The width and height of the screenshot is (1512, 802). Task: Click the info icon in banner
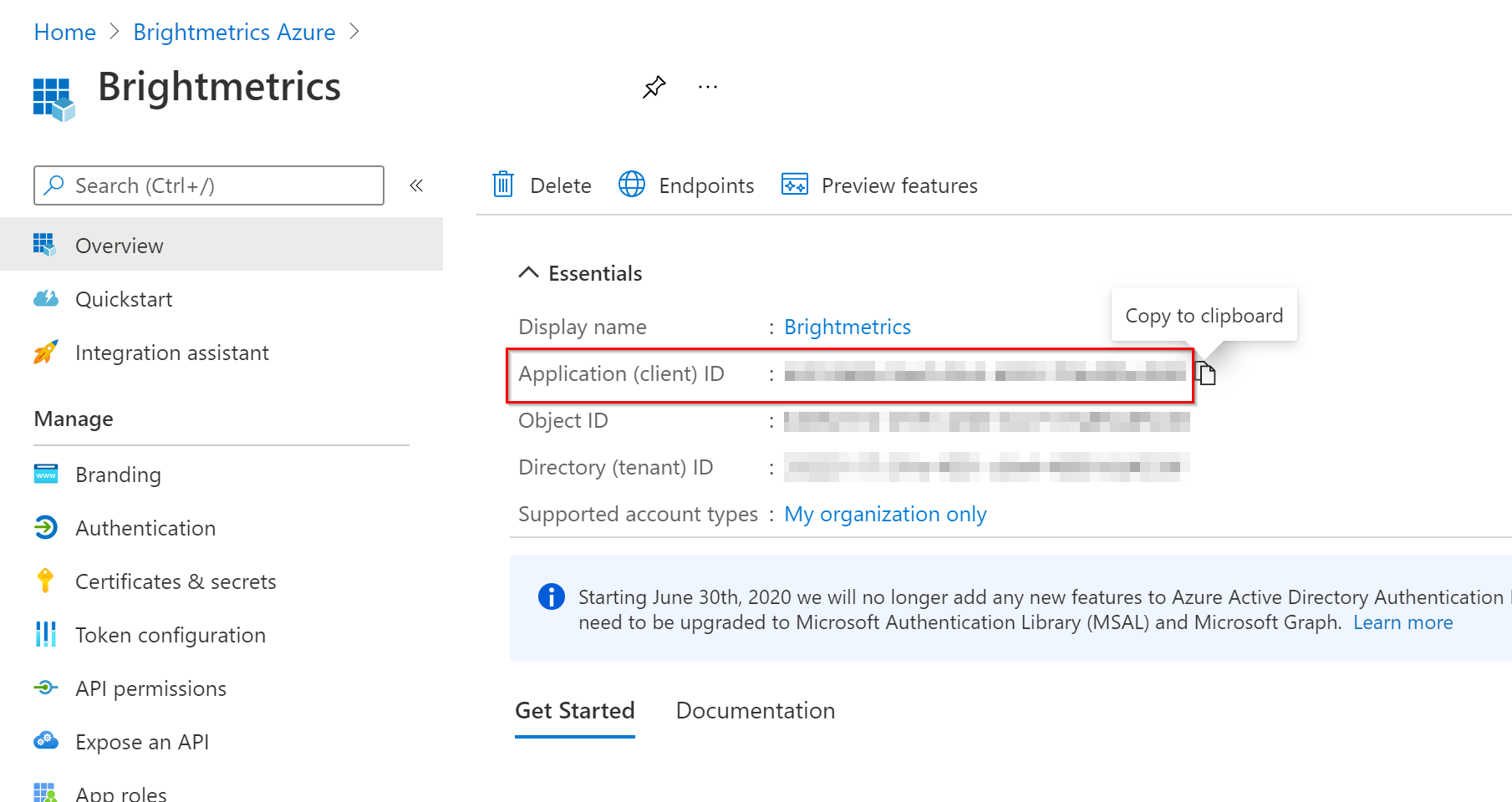[x=552, y=596]
